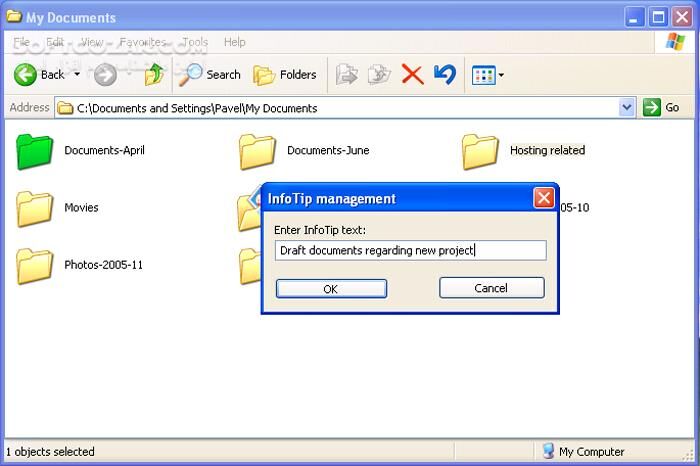
Task: Expand the Address bar dropdown
Action: pyautogui.click(x=627, y=108)
